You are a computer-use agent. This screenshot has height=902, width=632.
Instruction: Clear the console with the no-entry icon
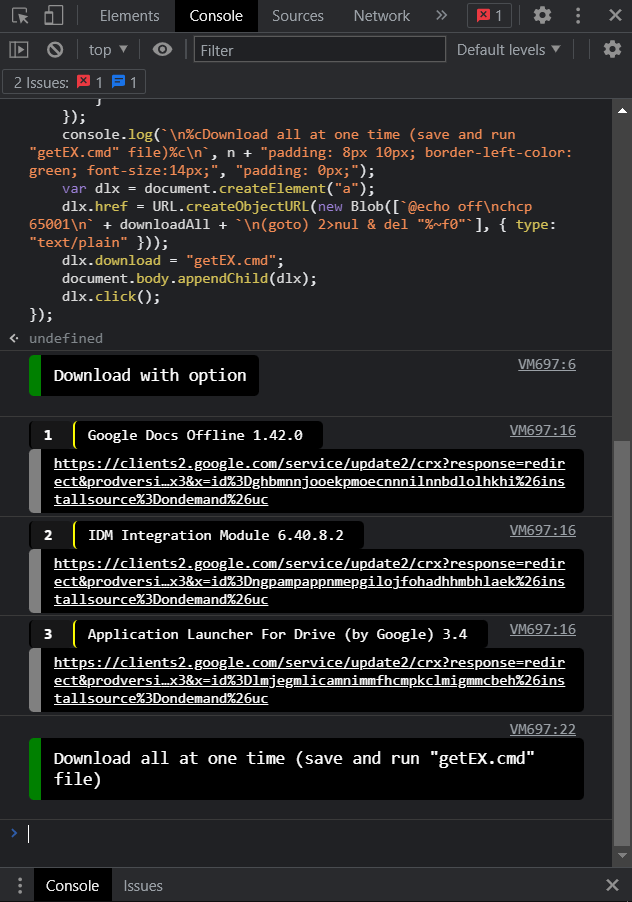coord(55,50)
